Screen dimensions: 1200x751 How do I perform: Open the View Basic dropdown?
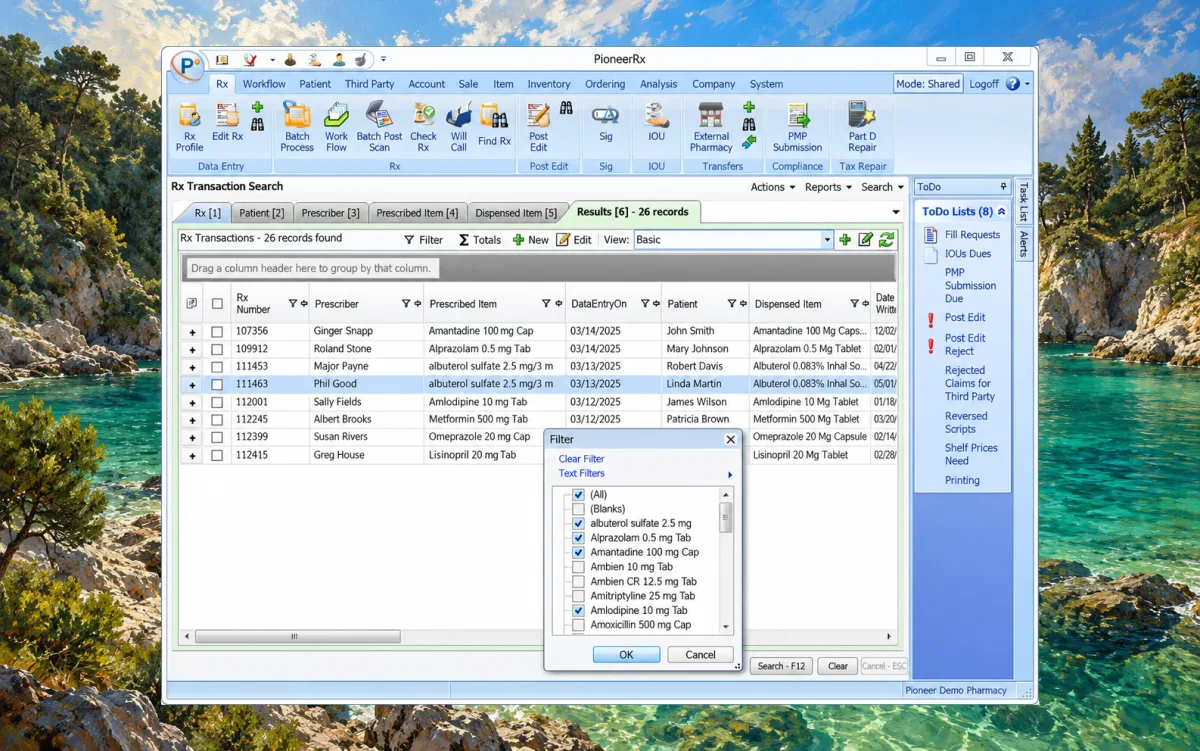tap(827, 240)
